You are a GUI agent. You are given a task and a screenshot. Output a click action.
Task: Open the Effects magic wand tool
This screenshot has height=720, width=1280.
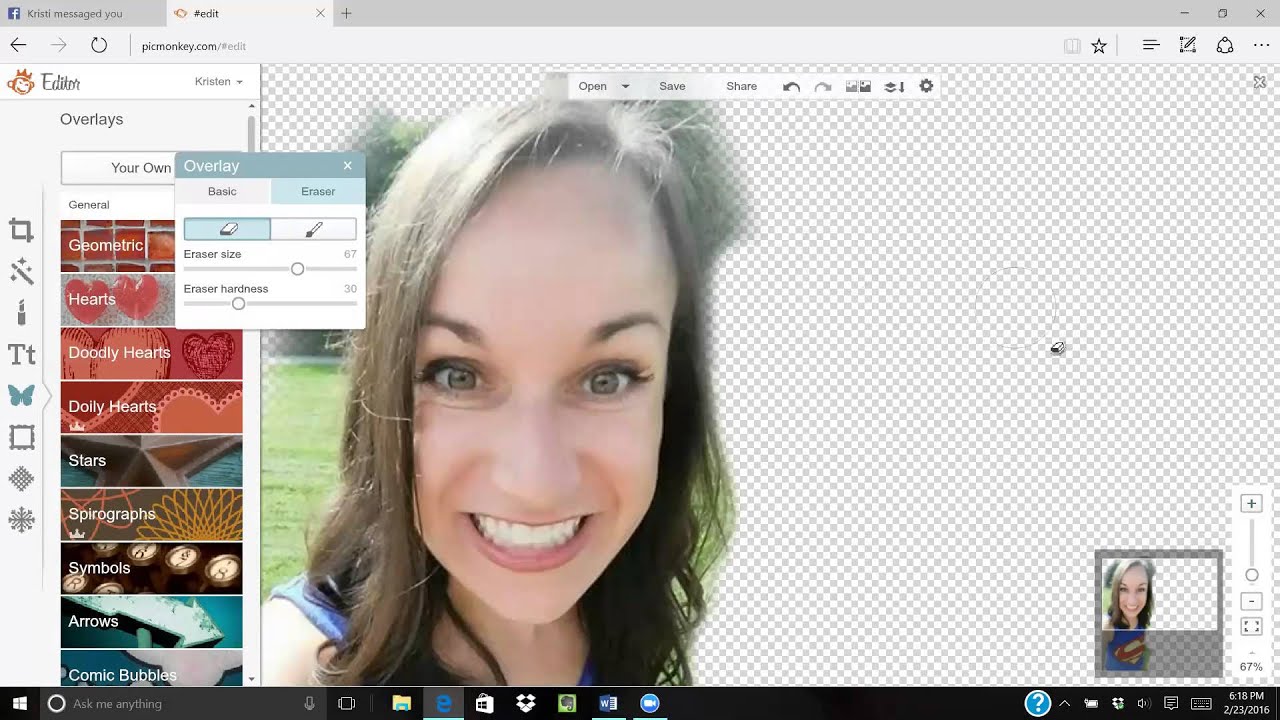21,271
